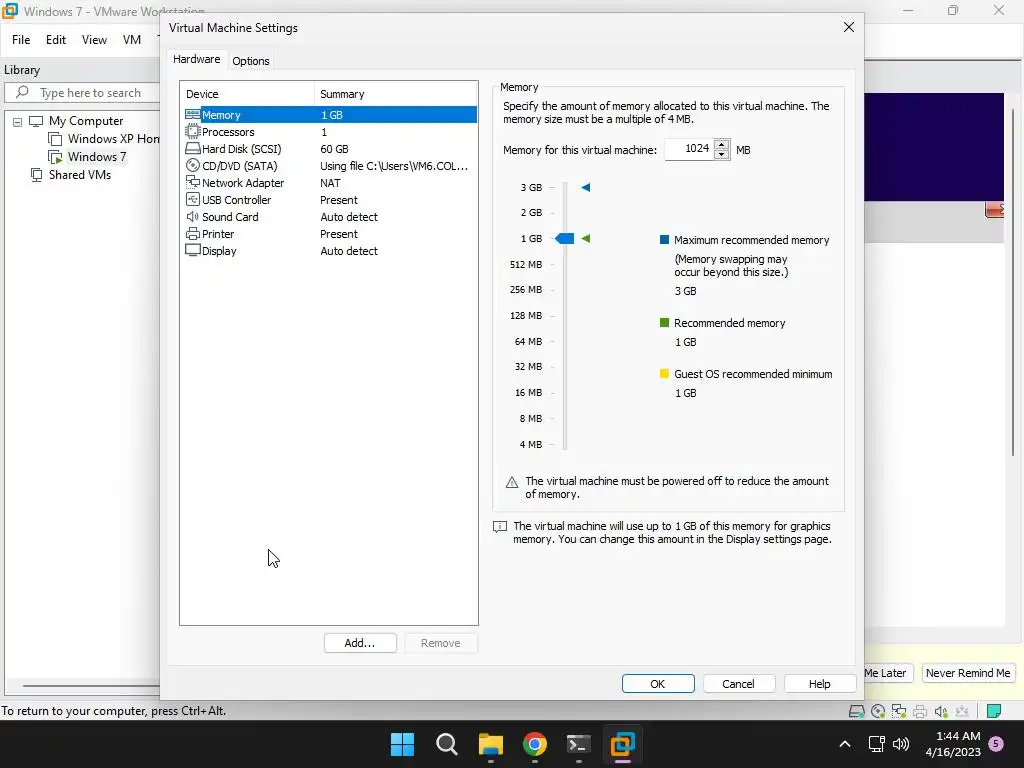Click the CD/DVD status bar icon
This screenshot has width=1024, height=768.
[x=878, y=711]
